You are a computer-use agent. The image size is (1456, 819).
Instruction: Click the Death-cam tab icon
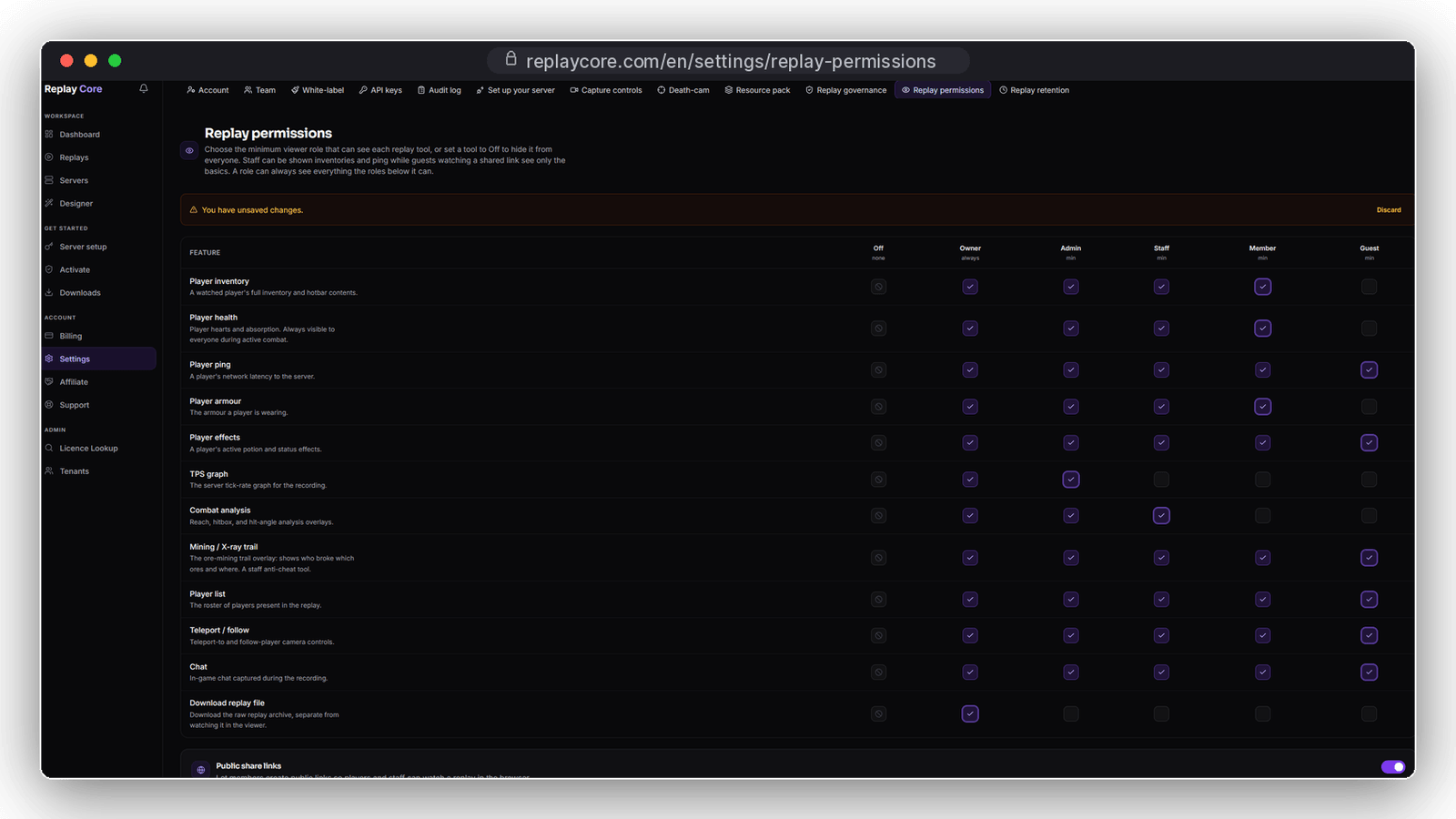(662, 90)
